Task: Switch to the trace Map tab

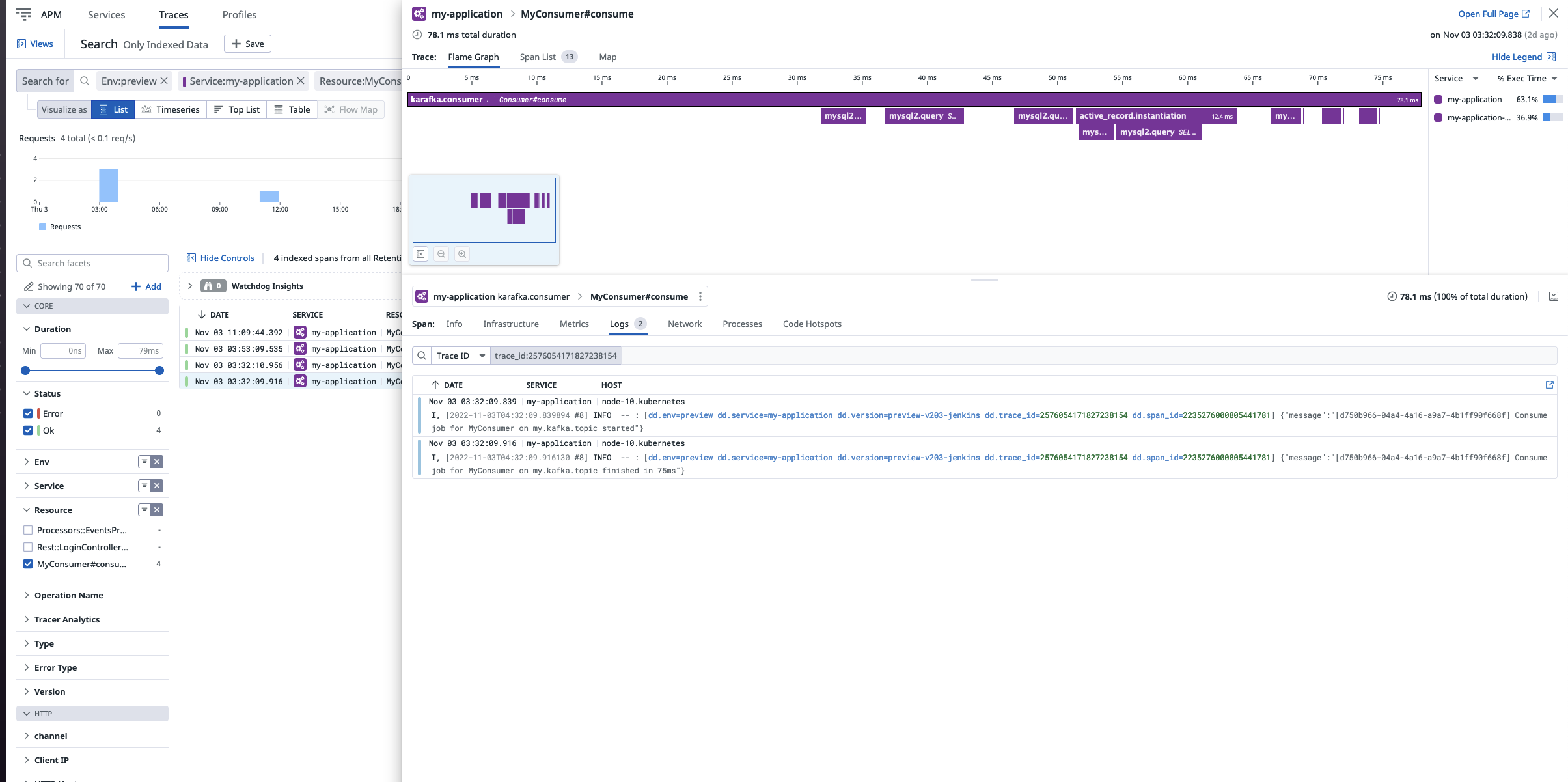Action: pos(607,57)
